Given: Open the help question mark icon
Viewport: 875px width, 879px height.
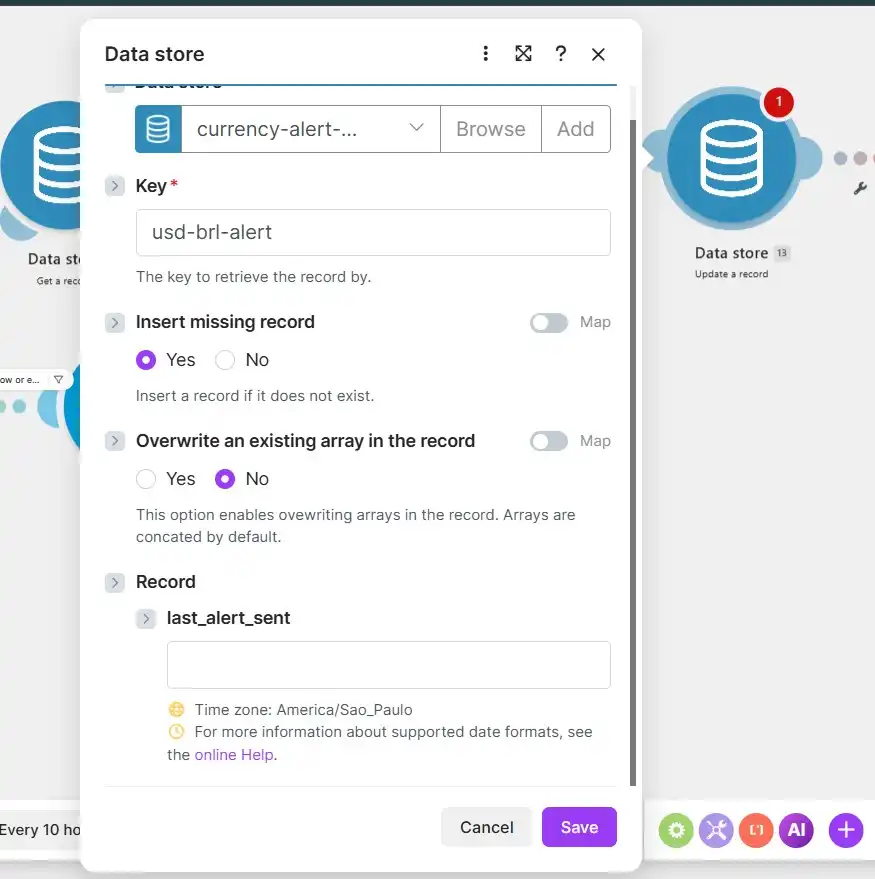Looking at the screenshot, I should click(561, 54).
